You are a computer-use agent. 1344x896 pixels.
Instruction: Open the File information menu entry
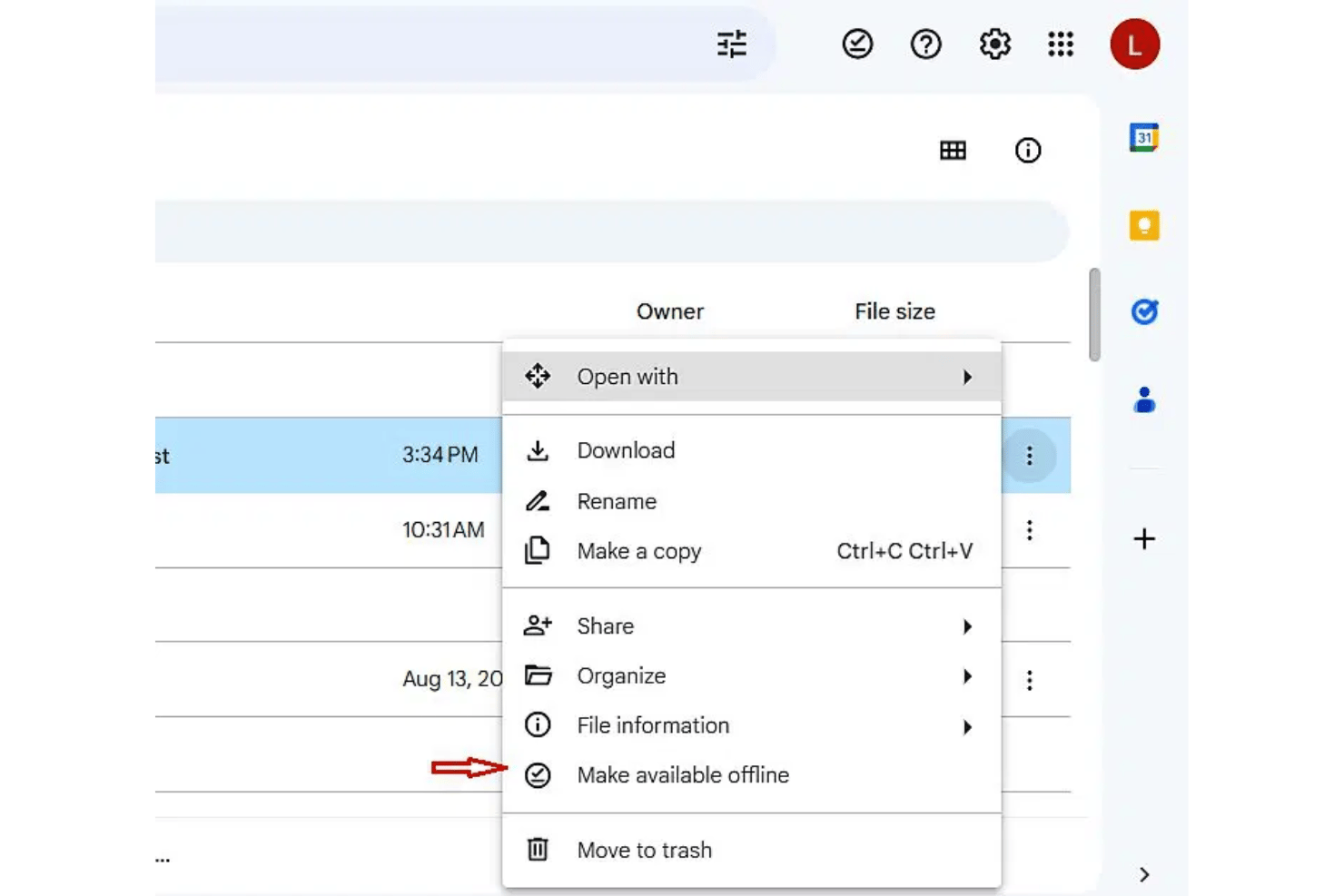point(752,725)
